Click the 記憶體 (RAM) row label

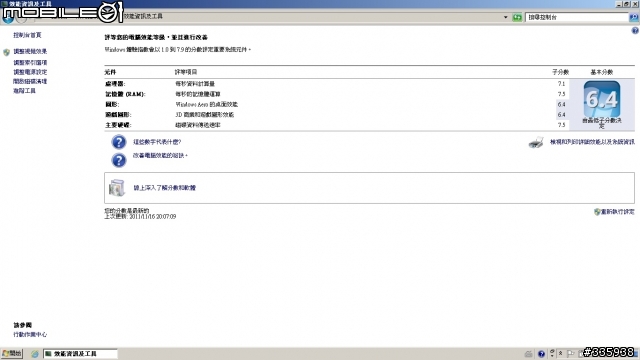point(125,94)
